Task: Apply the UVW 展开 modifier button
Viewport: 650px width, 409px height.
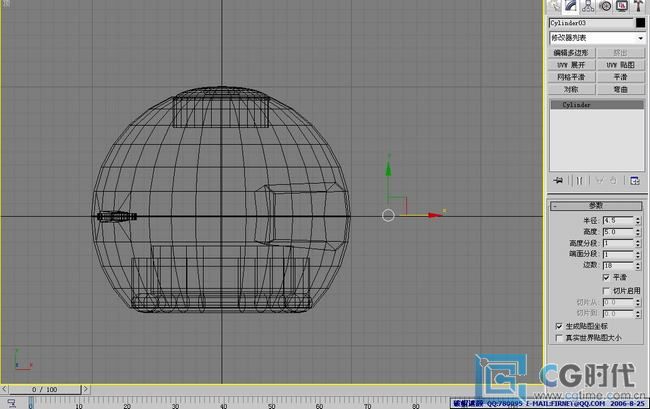Action: [x=571, y=65]
